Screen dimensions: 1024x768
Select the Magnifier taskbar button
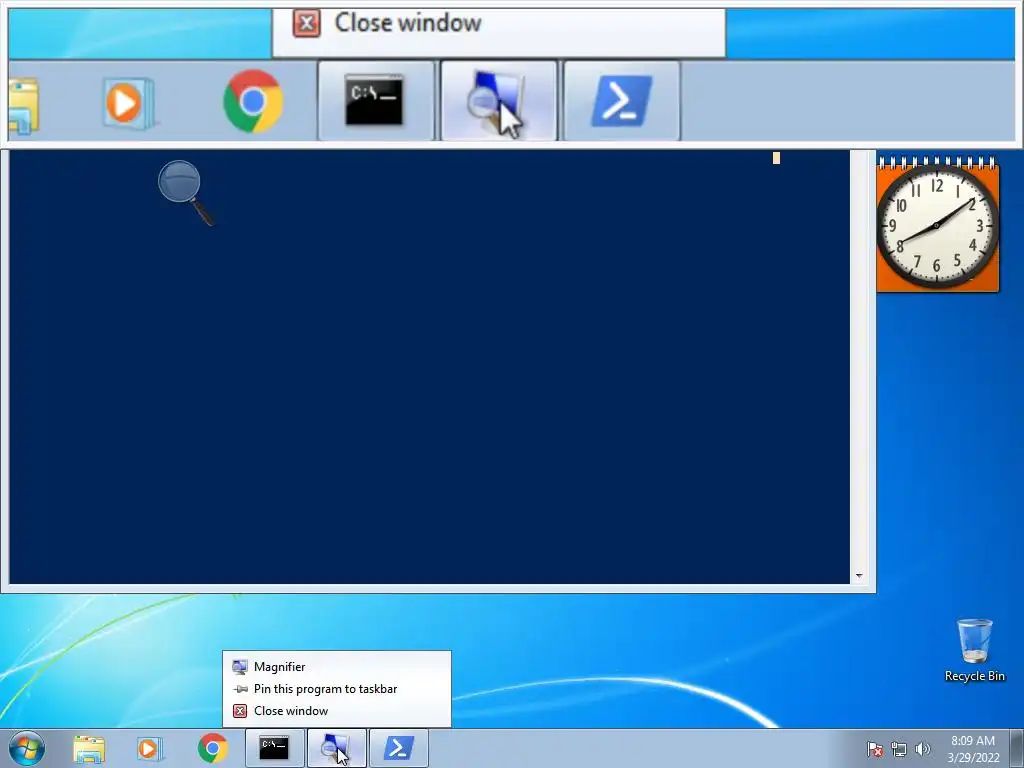tap(336, 748)
